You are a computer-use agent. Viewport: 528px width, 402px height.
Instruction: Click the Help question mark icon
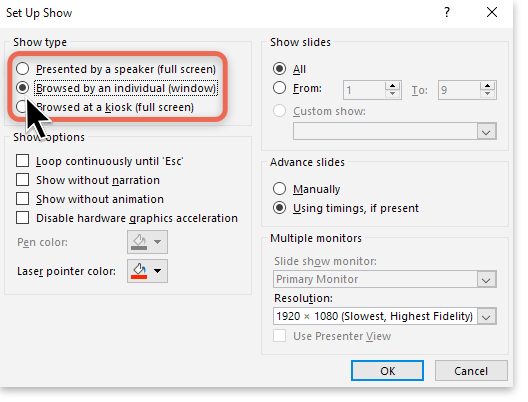[447, 12]
